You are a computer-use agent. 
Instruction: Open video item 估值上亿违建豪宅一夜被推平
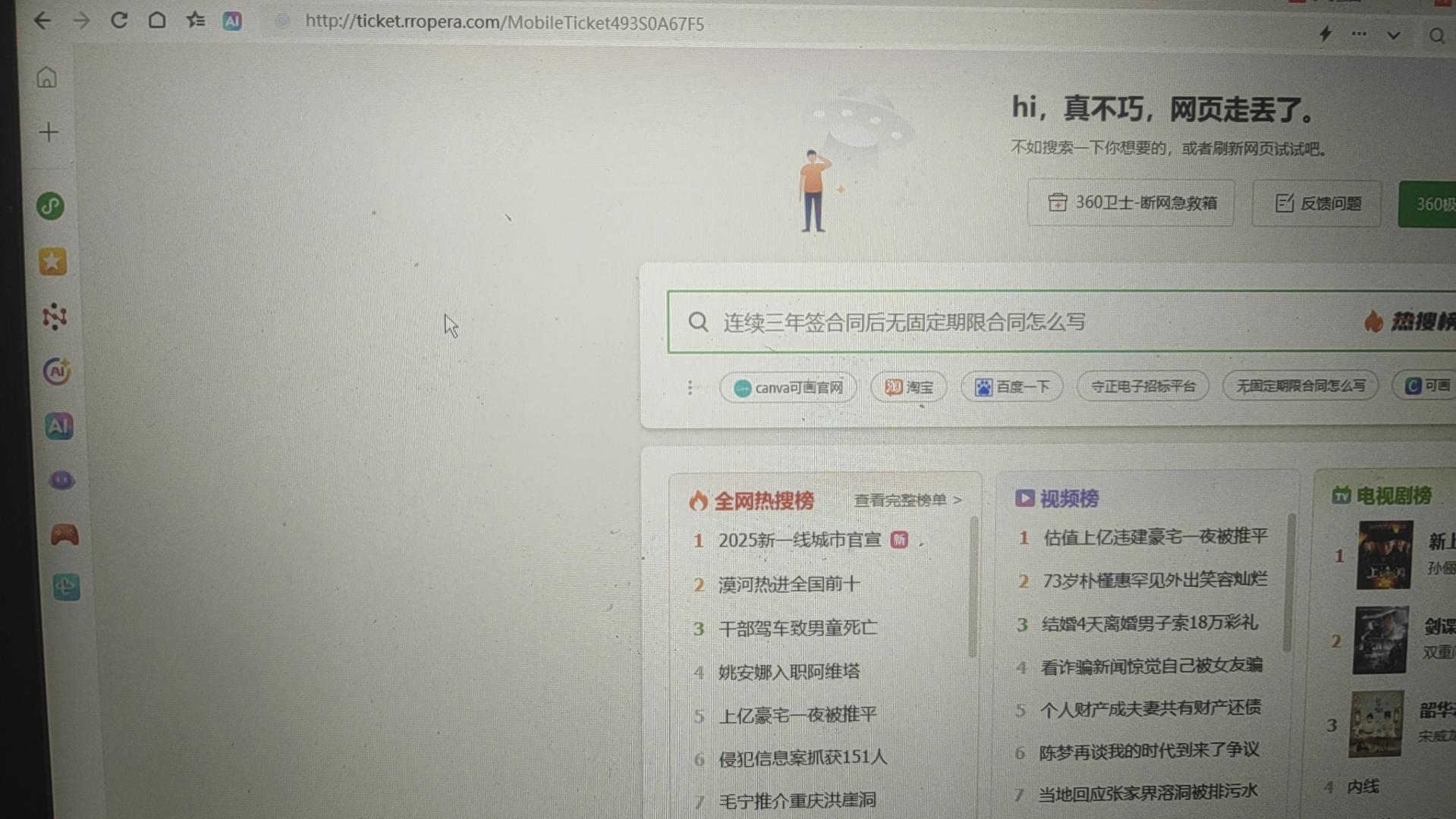[x=1155, y=537]
